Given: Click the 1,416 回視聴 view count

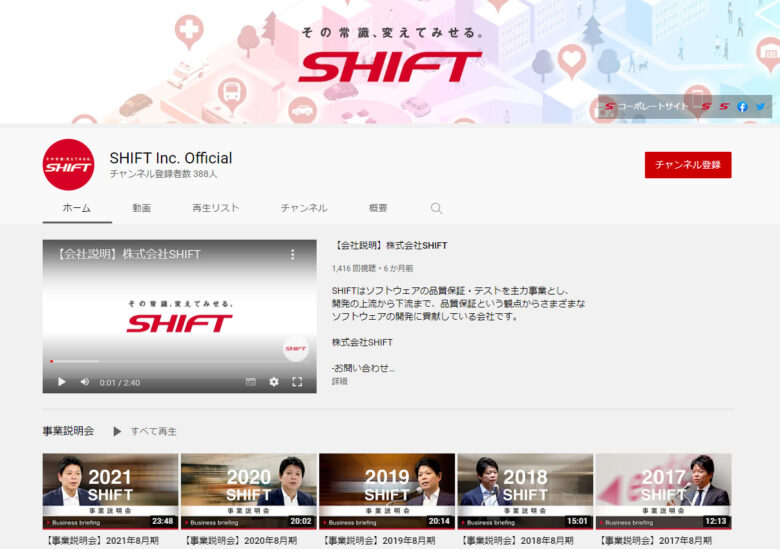Looking at the screenshot, I should point(354,269).
